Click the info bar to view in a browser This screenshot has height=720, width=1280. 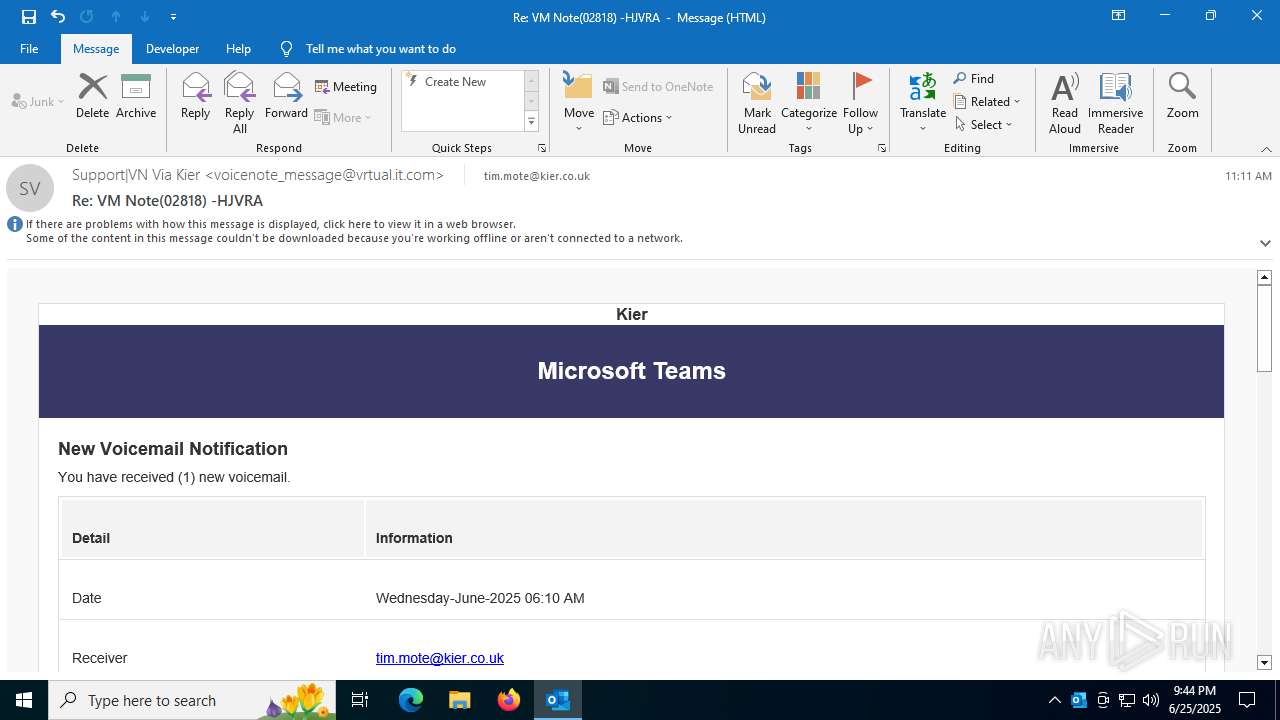click(x=354, y=231)
